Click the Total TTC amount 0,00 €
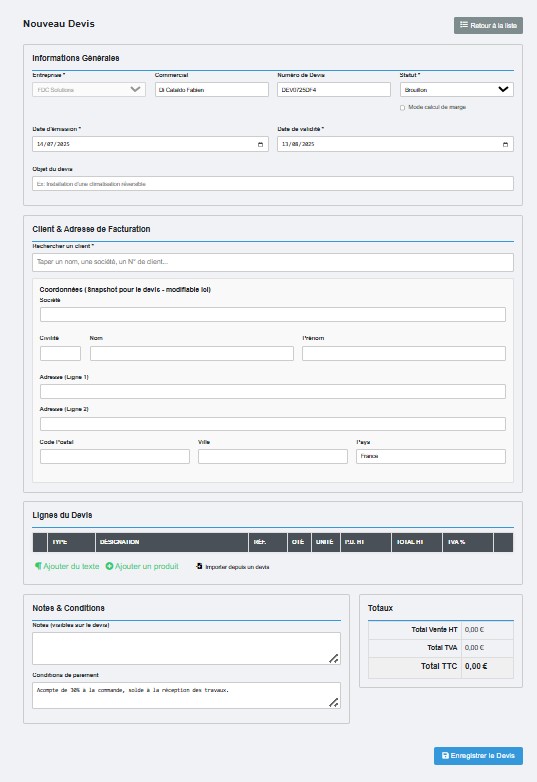Image resolution: width=537 pixels, height=782 pixels. [x=476, y=666]
